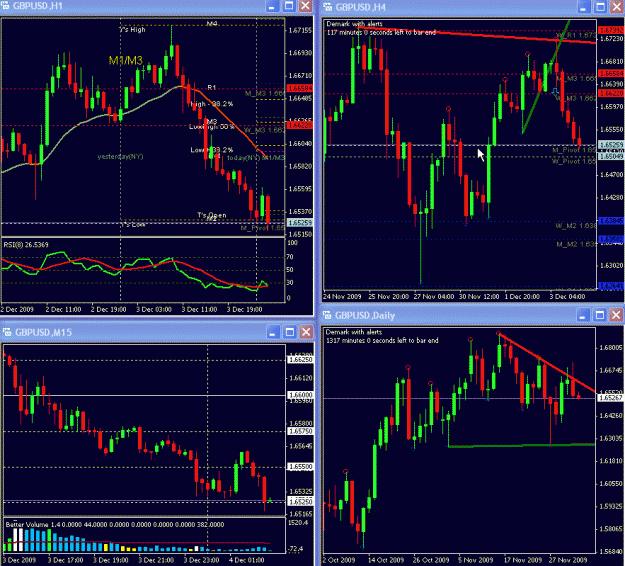Click the '30 Nov 12:00' time label on H4
Screen dimensions: 625x566
click(479, 297)
